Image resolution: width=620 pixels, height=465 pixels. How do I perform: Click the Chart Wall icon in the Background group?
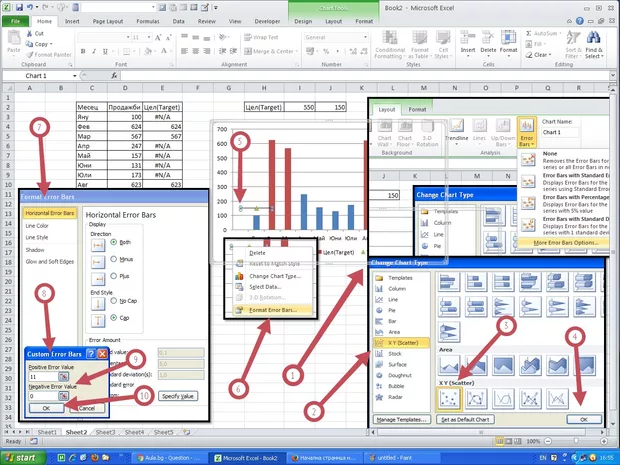(x=384, y=126)
